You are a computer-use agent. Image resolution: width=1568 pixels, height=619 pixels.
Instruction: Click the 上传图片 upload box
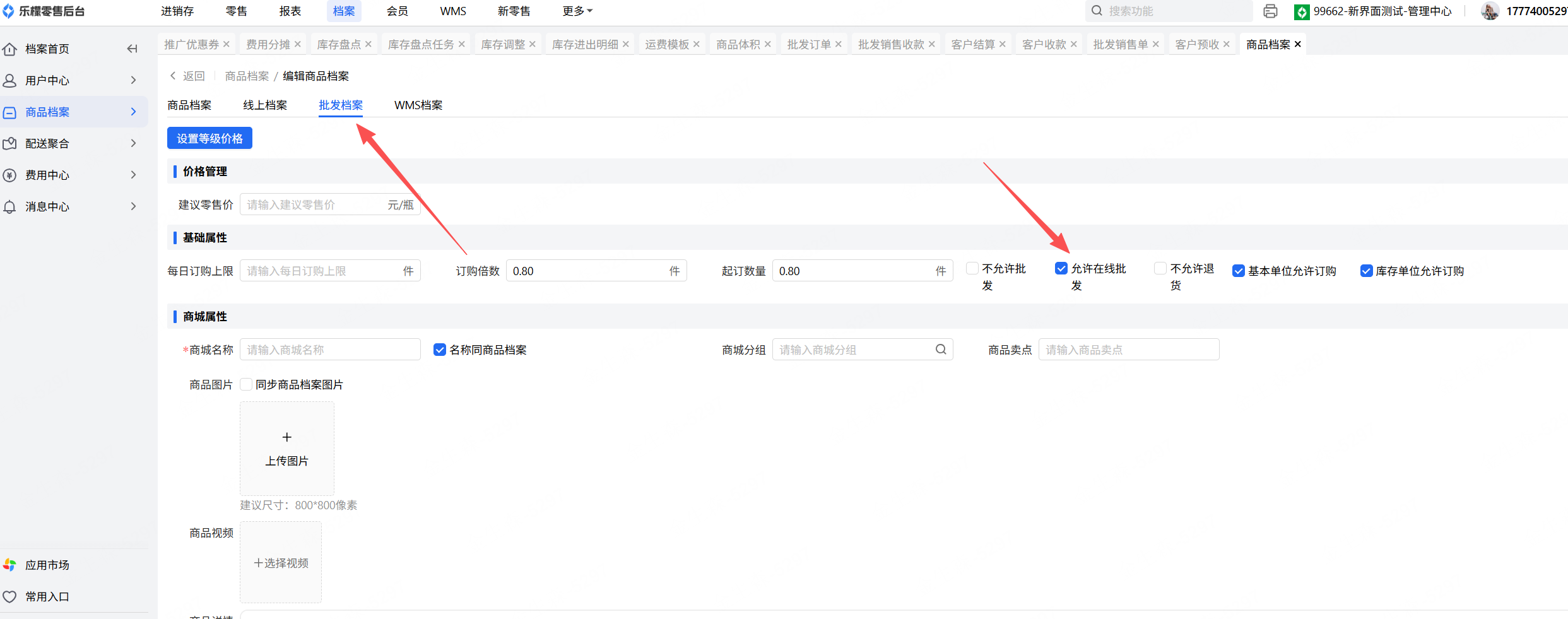coord(287,449)
